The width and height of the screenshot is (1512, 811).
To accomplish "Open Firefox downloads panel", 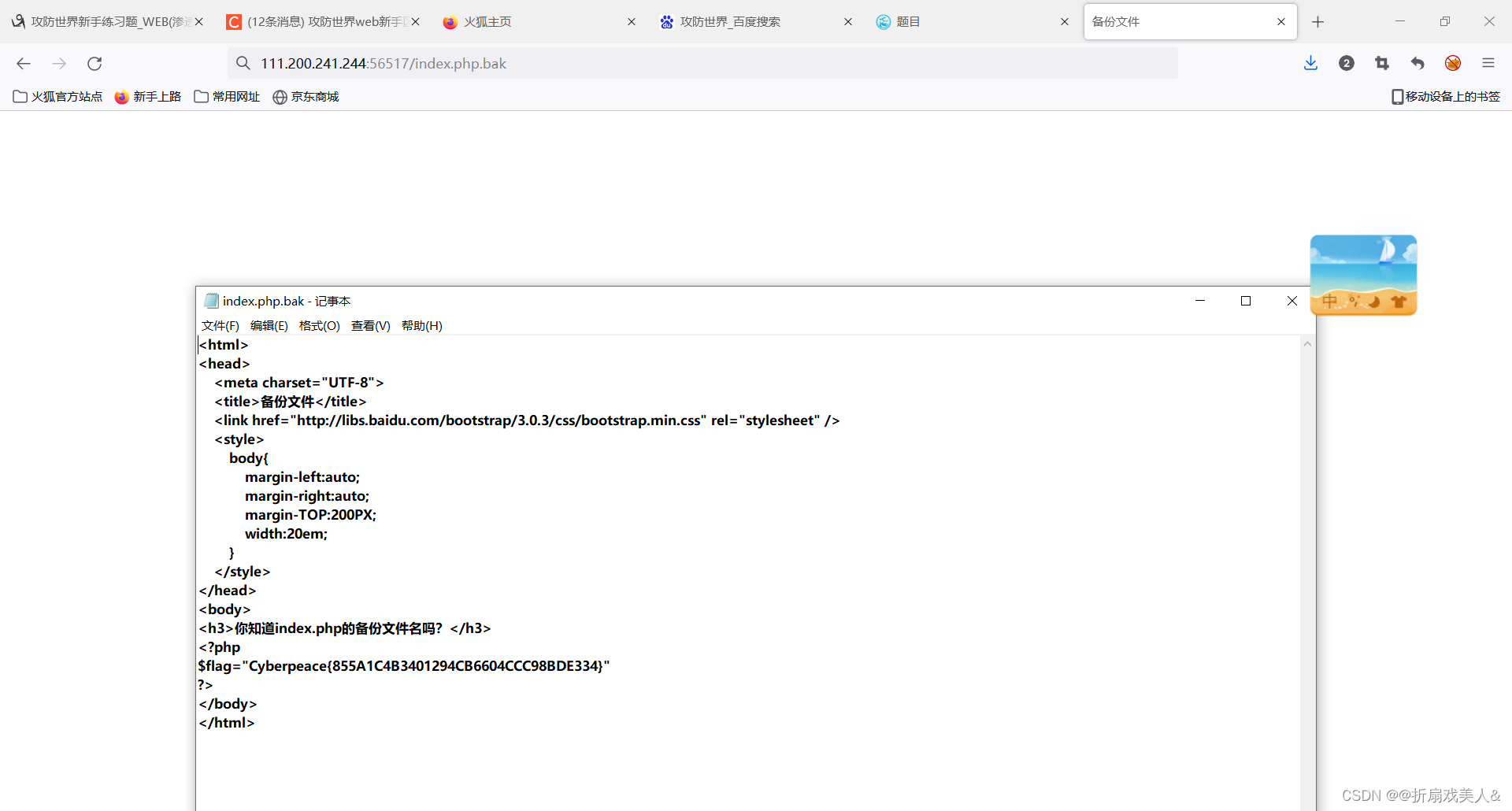I will point(1310,64).
